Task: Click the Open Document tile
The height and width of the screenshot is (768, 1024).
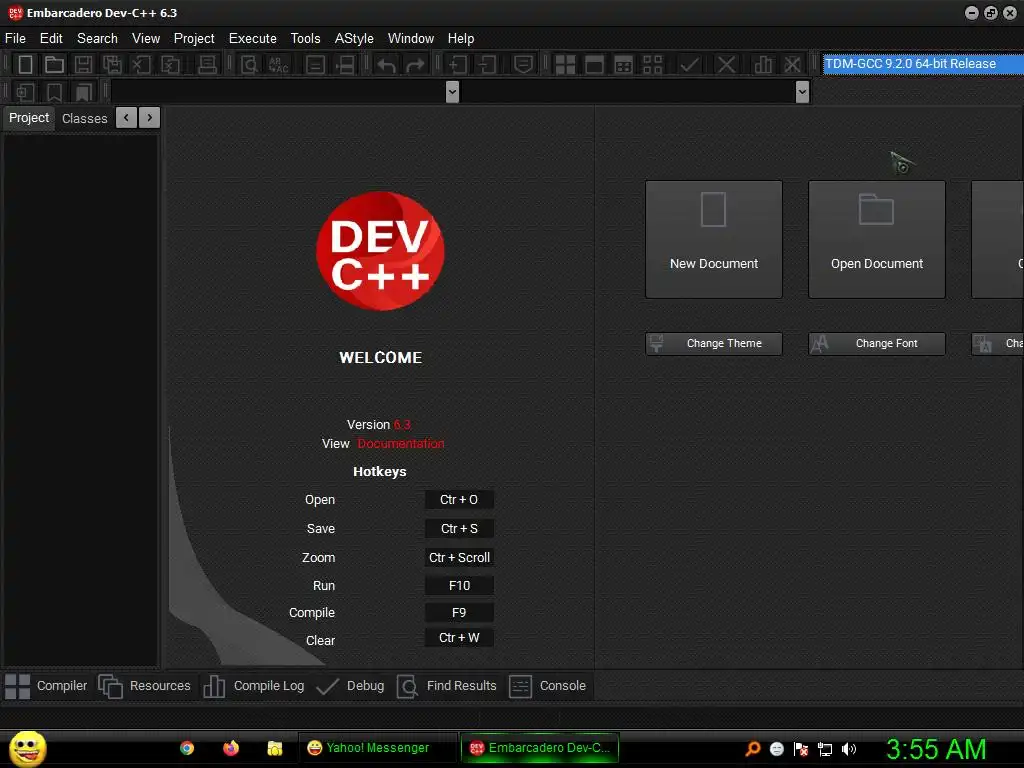Action: [877, 240]
